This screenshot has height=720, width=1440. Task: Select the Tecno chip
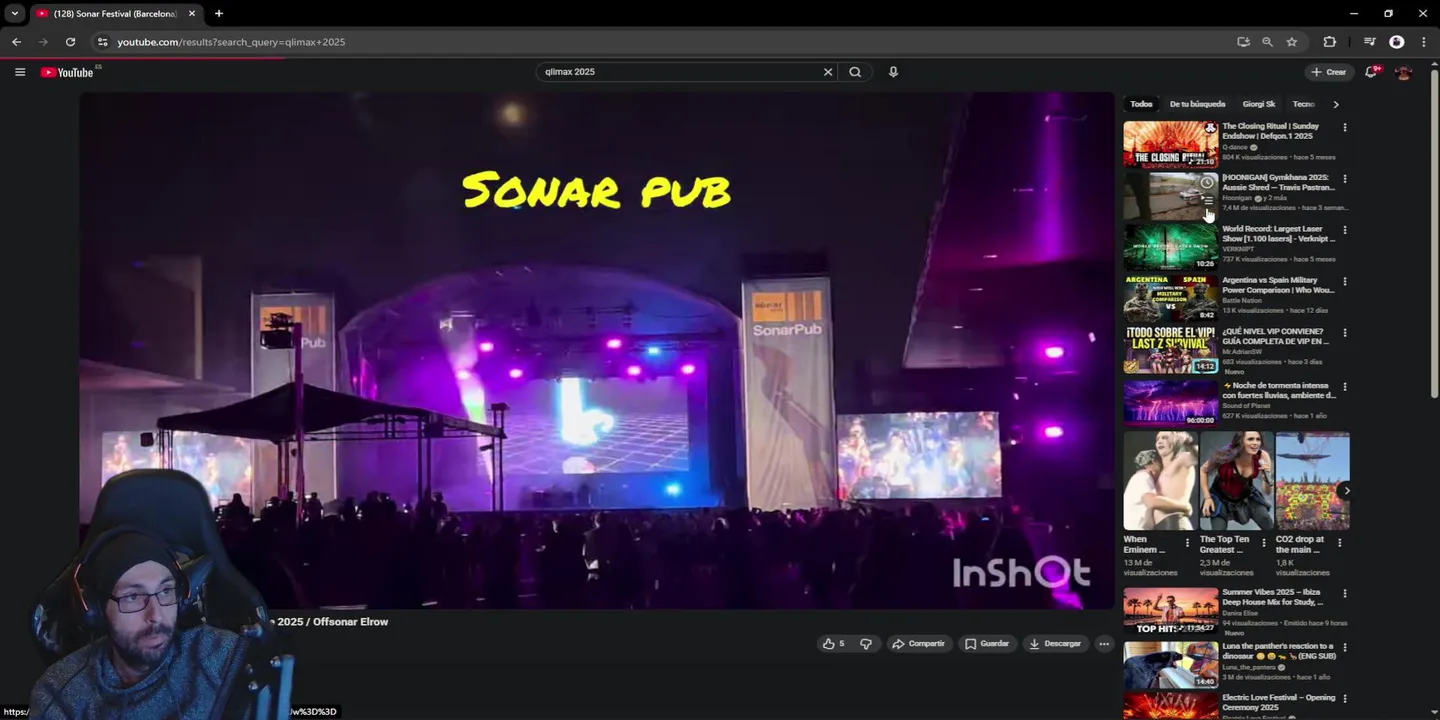pos(1303,104)
